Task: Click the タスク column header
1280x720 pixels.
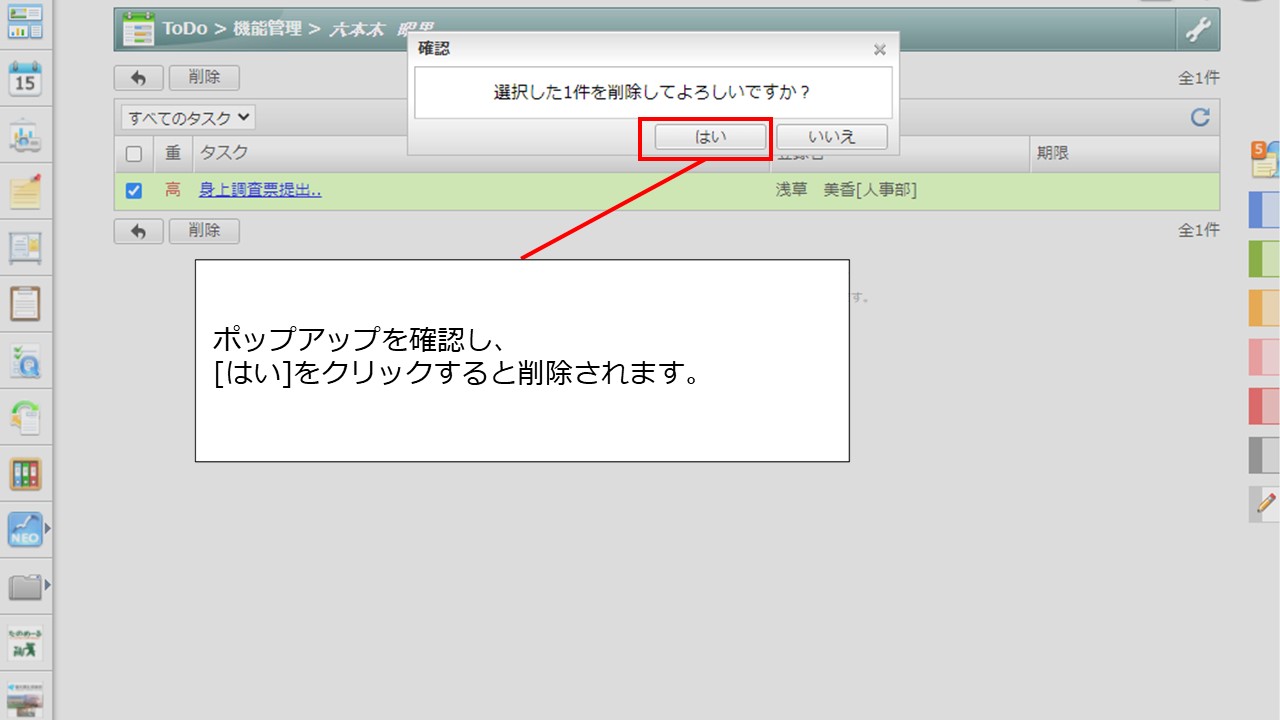Action: pyautogui.click(x=224, y=153)
